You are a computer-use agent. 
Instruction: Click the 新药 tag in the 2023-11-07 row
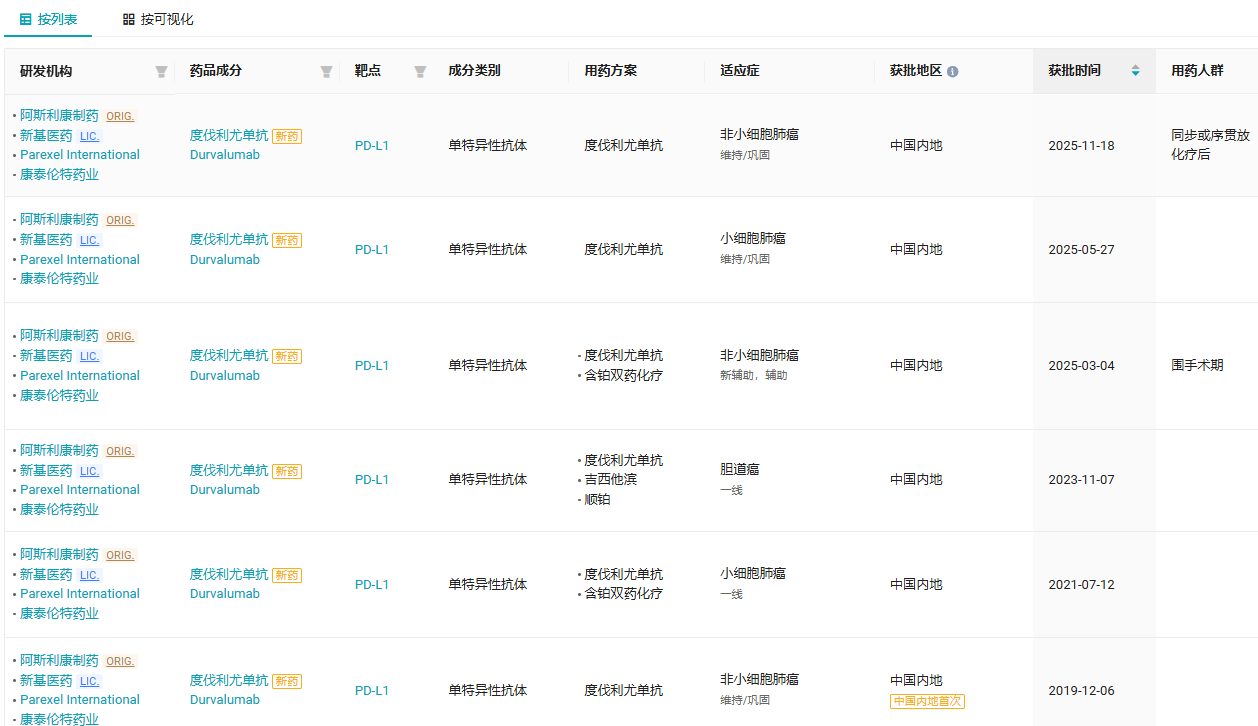pos(287,471)
